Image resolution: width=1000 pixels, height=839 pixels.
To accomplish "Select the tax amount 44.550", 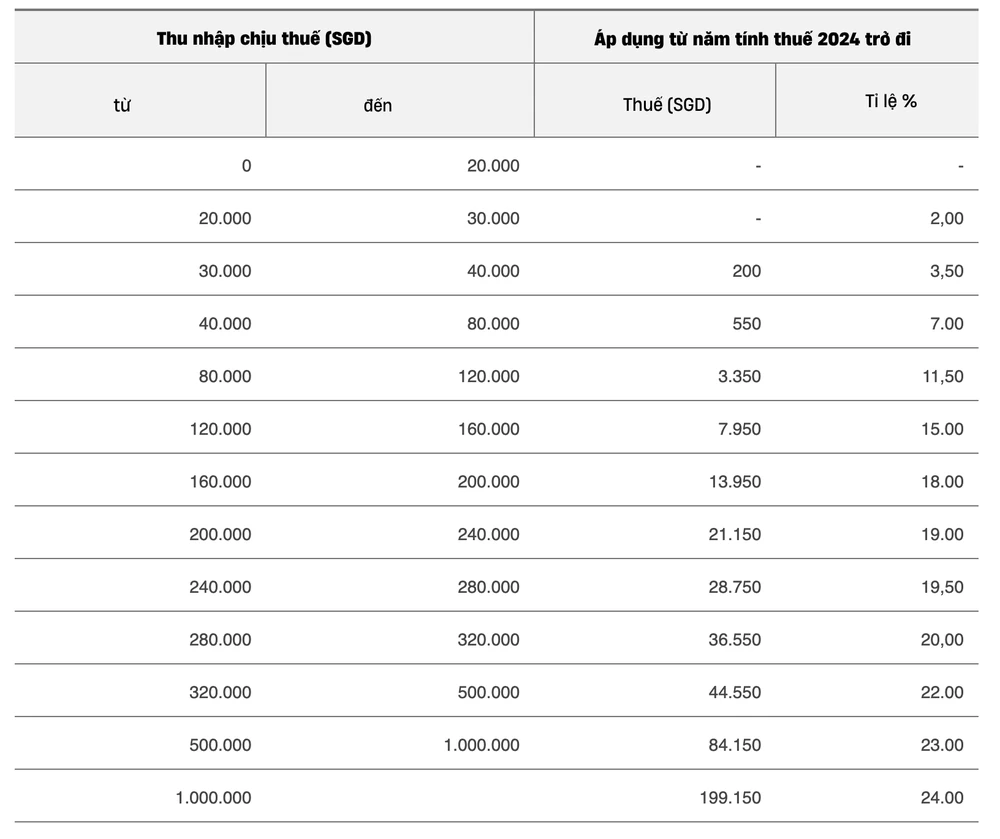I will (731, 693).
